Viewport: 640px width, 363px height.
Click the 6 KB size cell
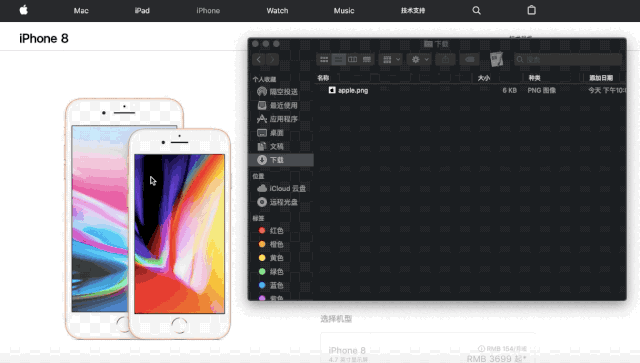coord(510,90)
